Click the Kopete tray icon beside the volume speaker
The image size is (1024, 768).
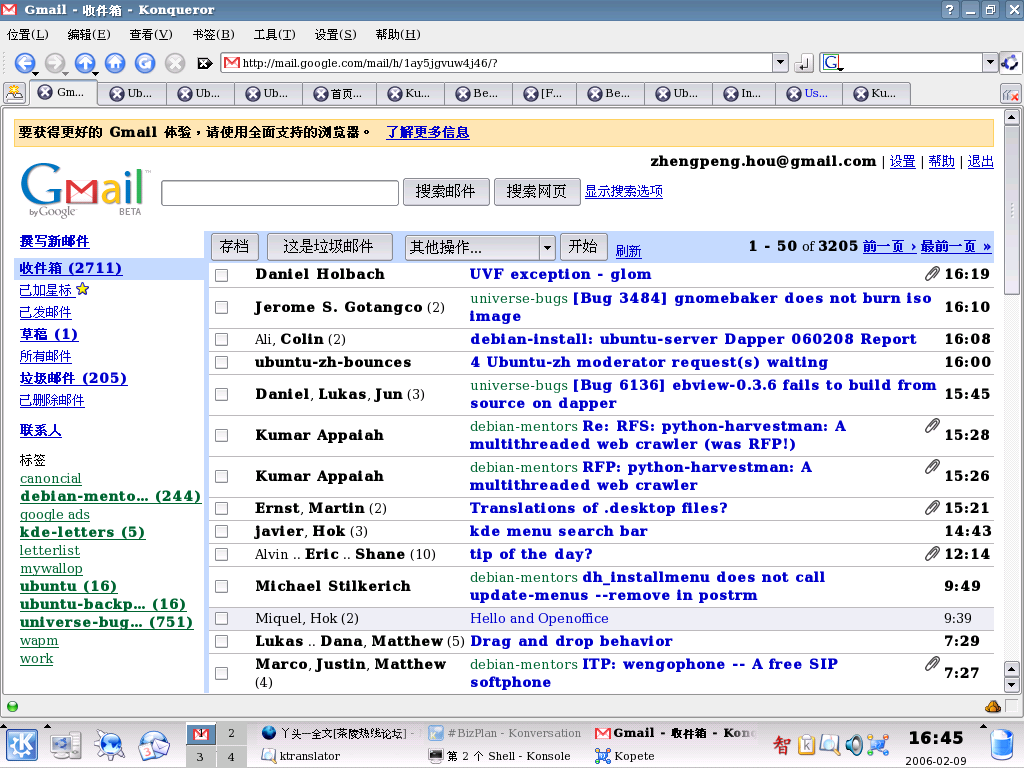pos(878,744)
